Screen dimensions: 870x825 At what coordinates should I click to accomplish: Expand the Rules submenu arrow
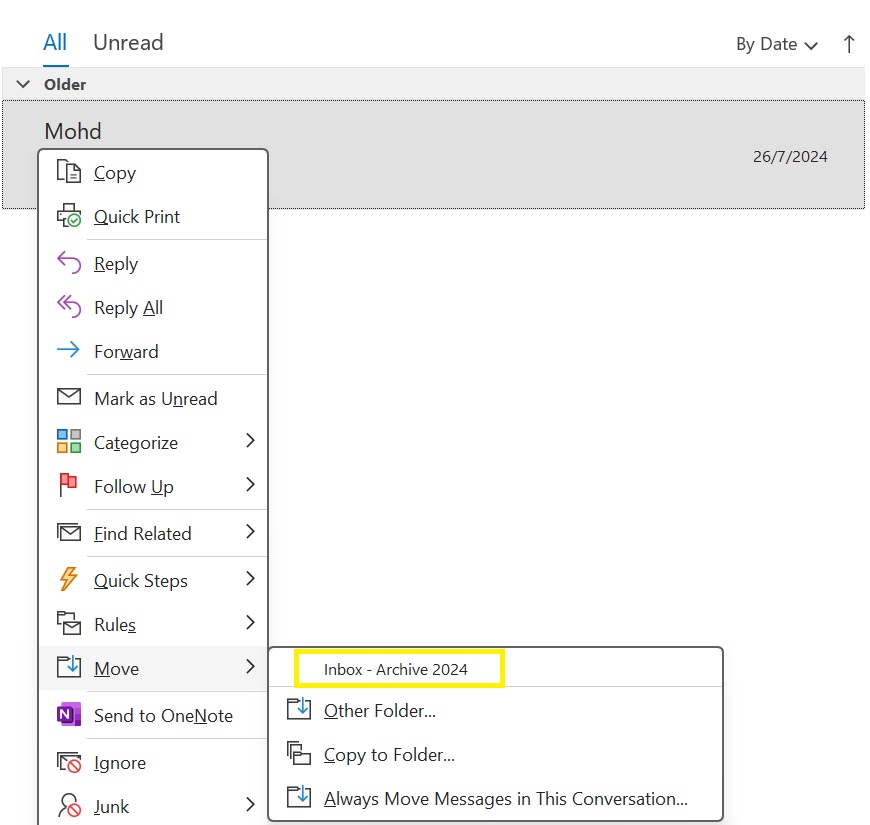click(250, 622)
